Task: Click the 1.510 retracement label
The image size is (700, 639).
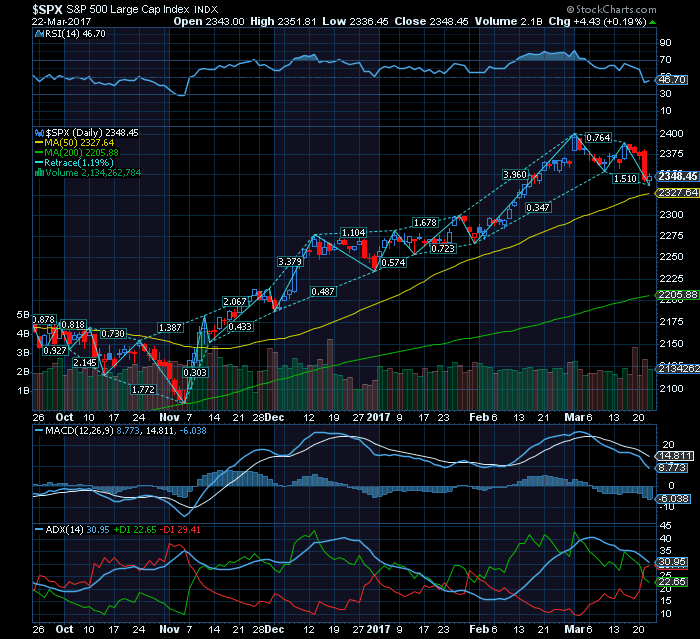Action: point(625,179)
